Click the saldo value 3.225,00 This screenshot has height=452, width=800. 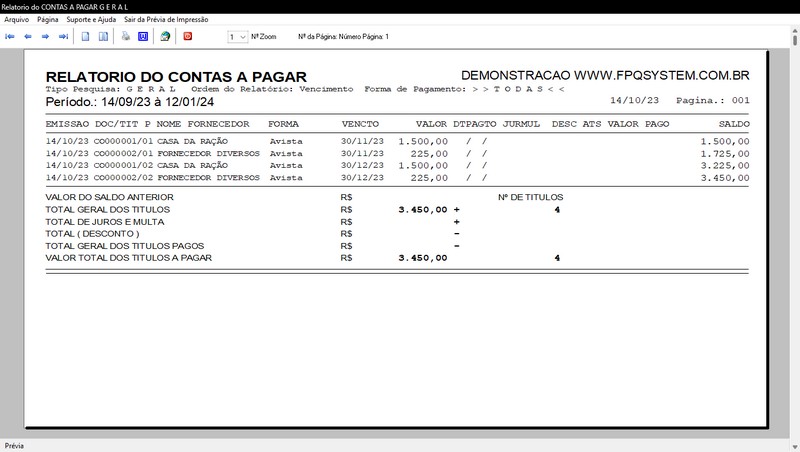click(725, 166)
